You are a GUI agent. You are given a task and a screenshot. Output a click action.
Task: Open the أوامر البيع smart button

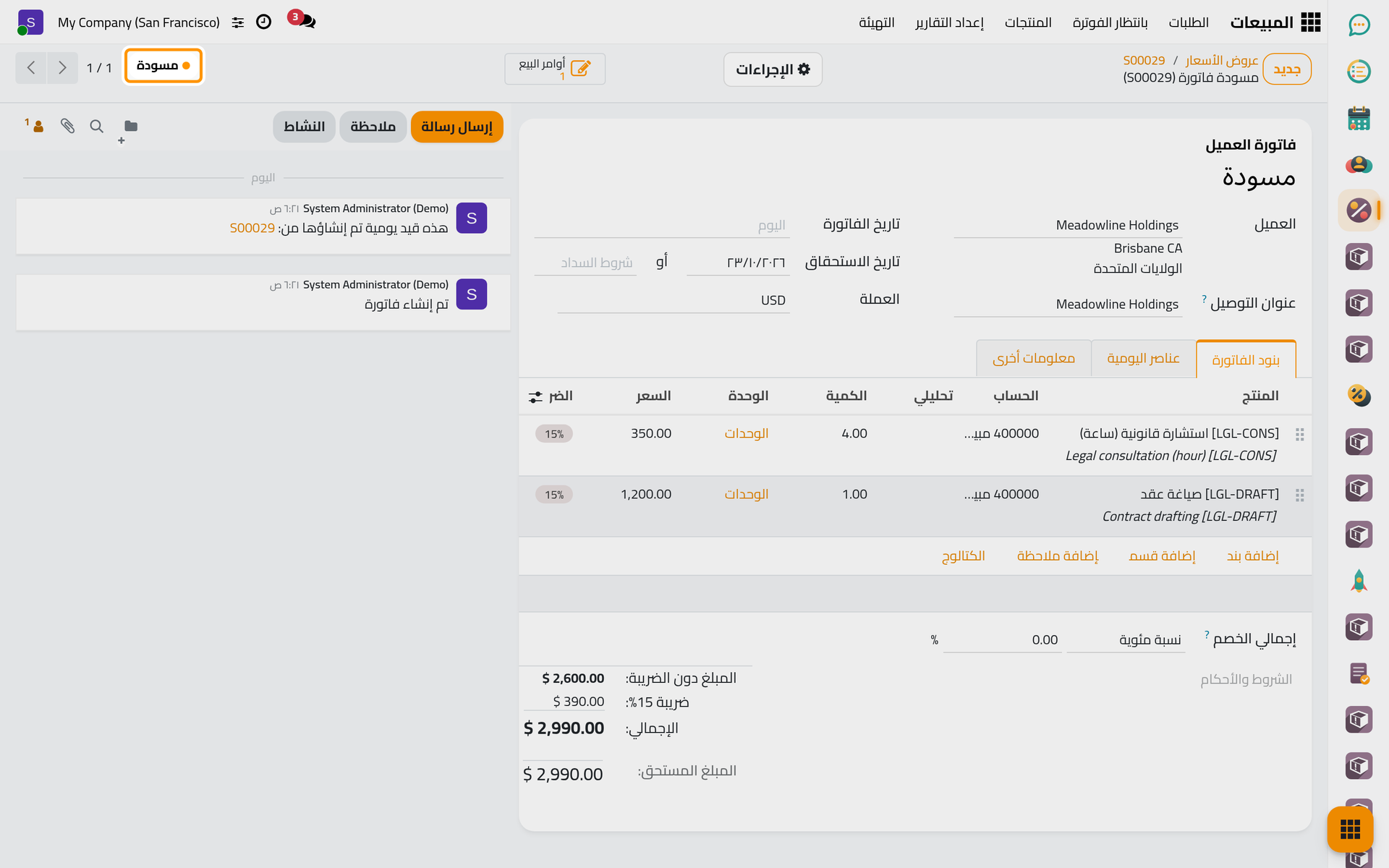555,69
